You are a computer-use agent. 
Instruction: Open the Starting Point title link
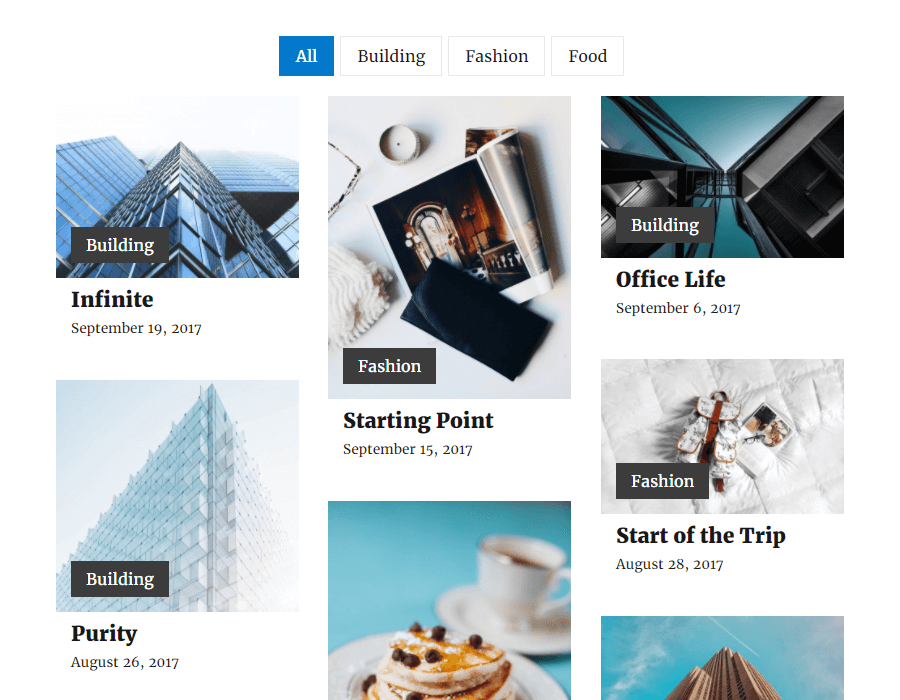pos(418,420)
